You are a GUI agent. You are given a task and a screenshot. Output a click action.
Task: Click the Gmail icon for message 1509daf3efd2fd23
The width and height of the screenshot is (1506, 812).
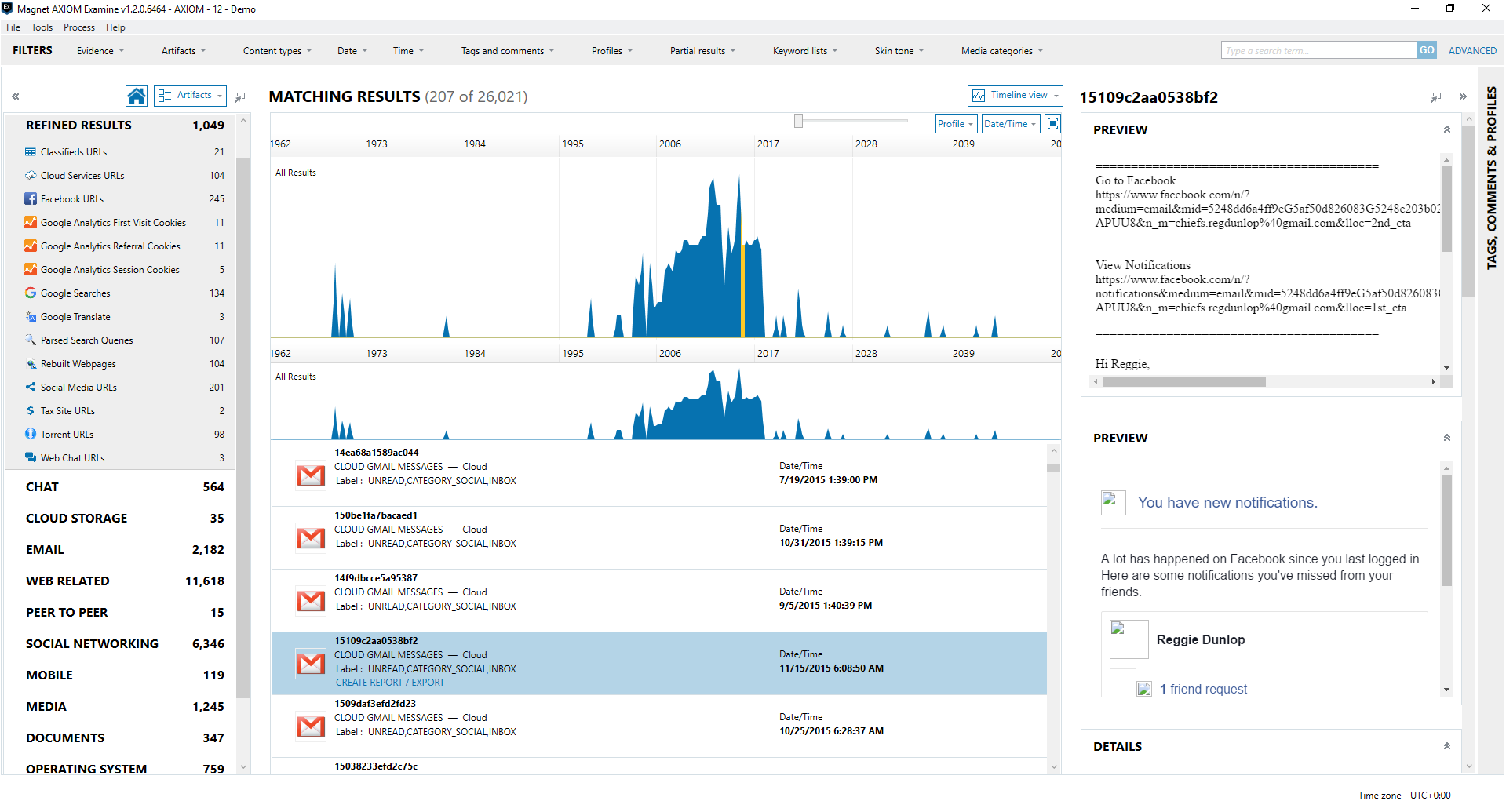(312, 726)
